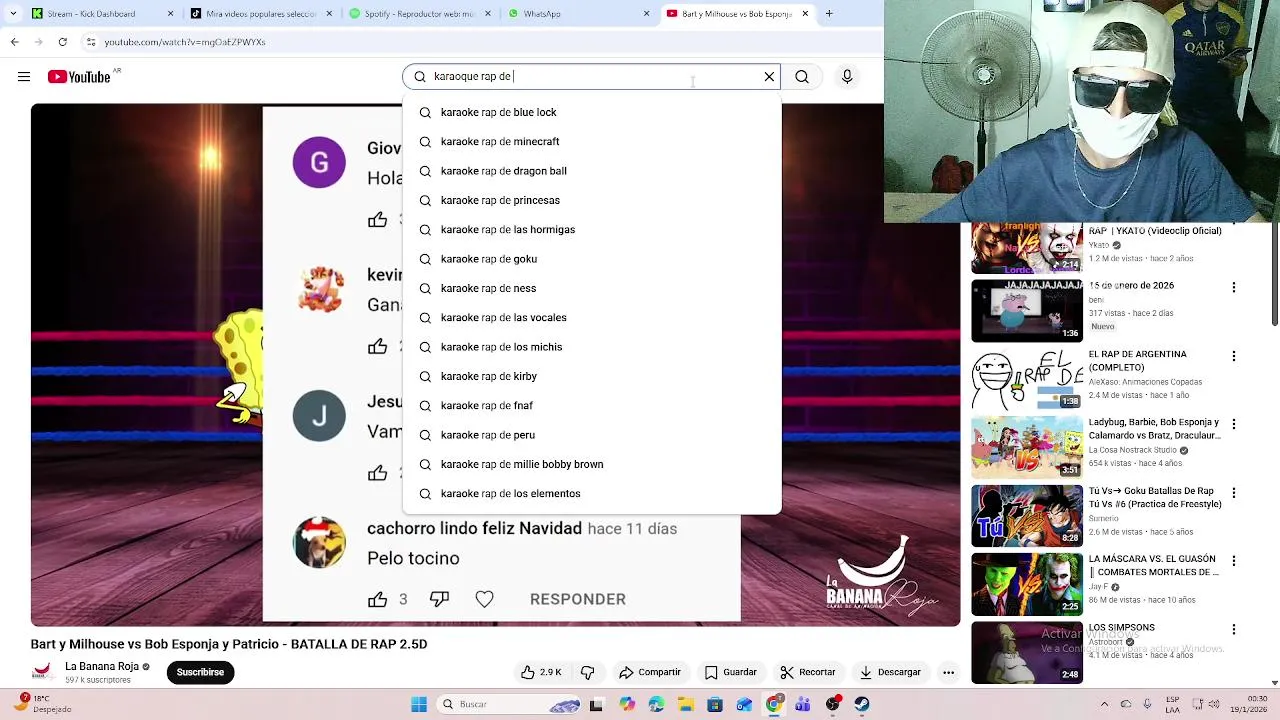
Task: Dislike the video with thumbs down
Action: tap(588, 672)
